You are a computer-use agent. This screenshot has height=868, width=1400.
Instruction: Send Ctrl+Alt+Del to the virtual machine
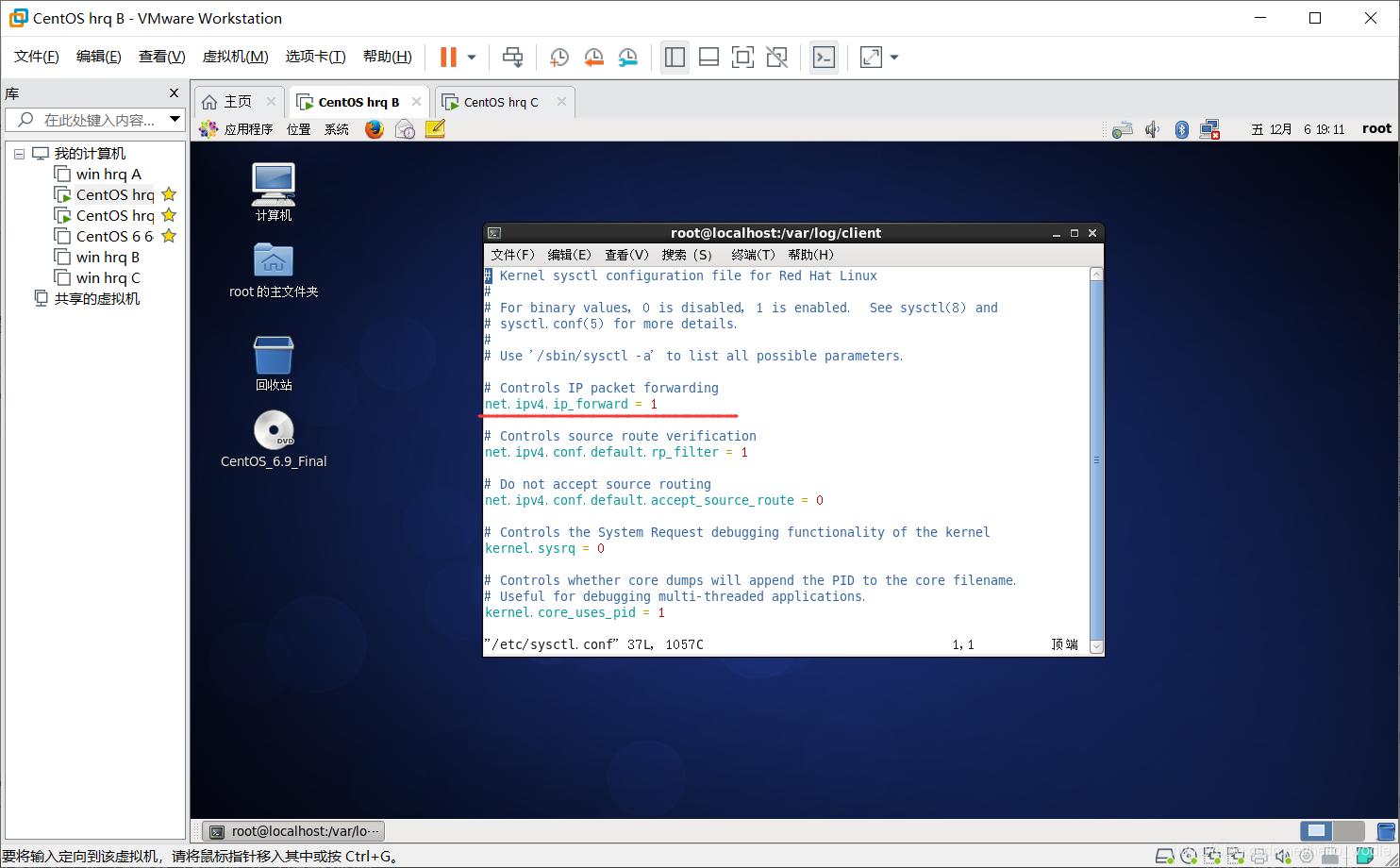click(512, 58)
